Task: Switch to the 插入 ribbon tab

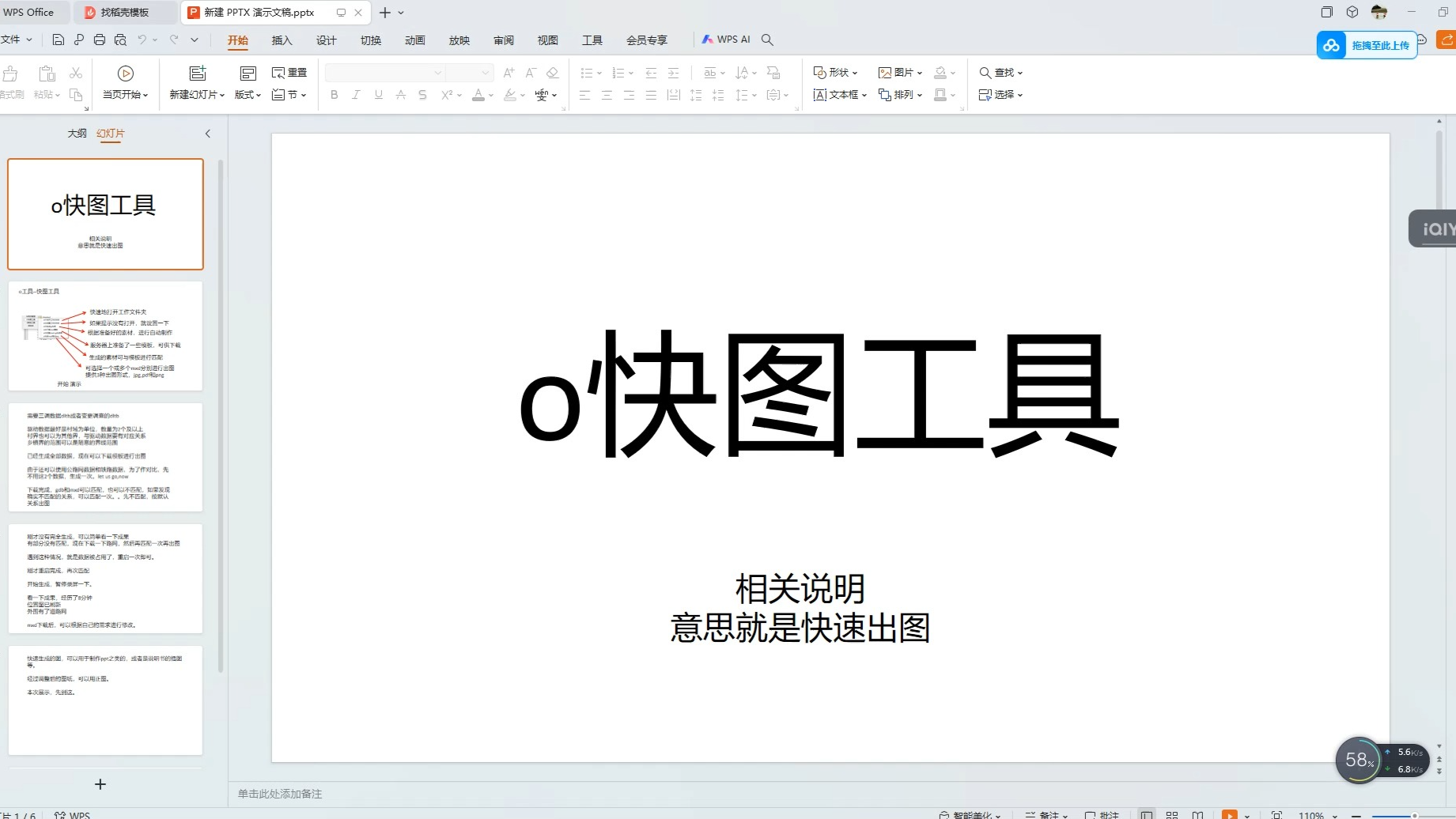Action: [282, 40]
